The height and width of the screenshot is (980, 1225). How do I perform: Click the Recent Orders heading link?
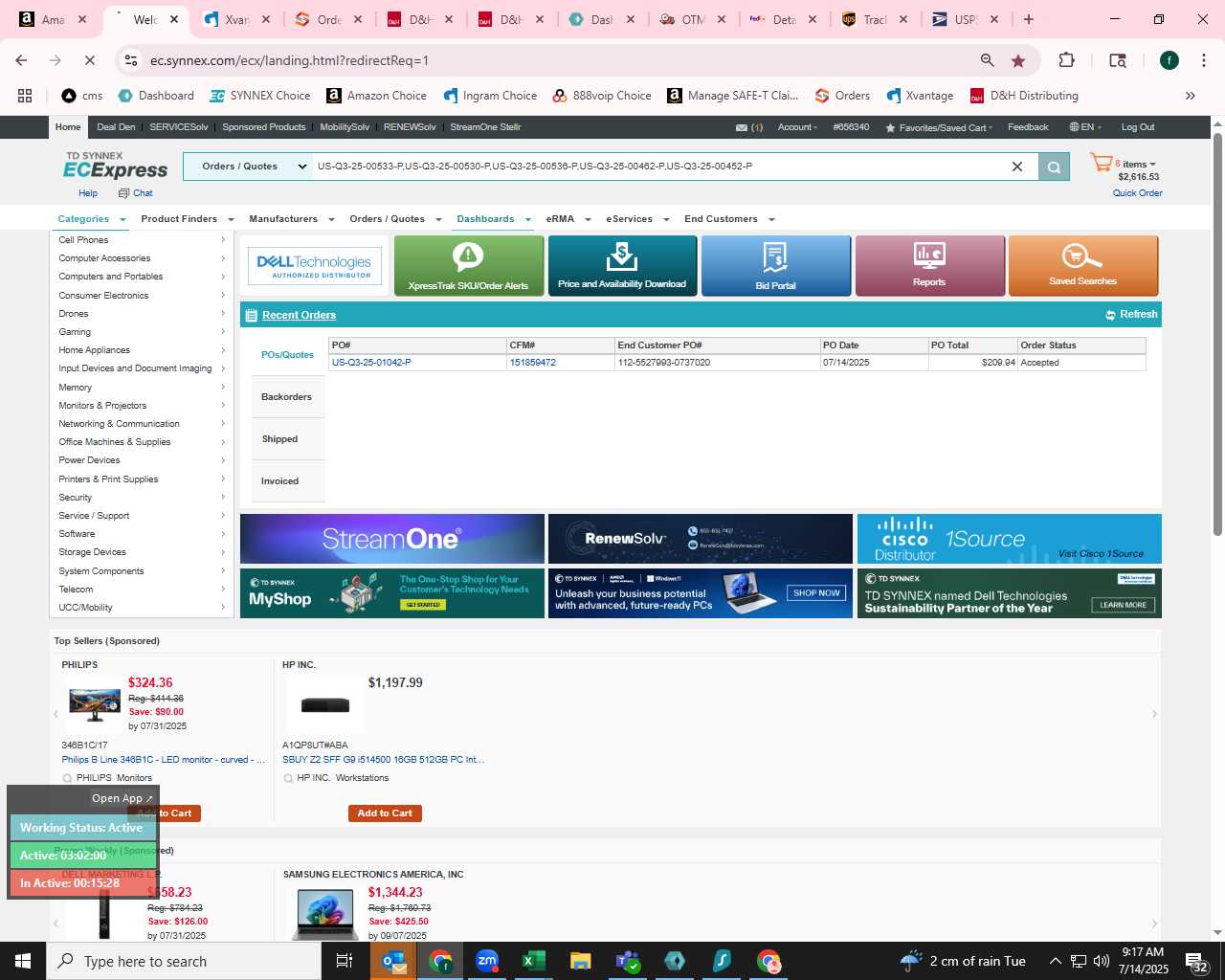[300, 315]
